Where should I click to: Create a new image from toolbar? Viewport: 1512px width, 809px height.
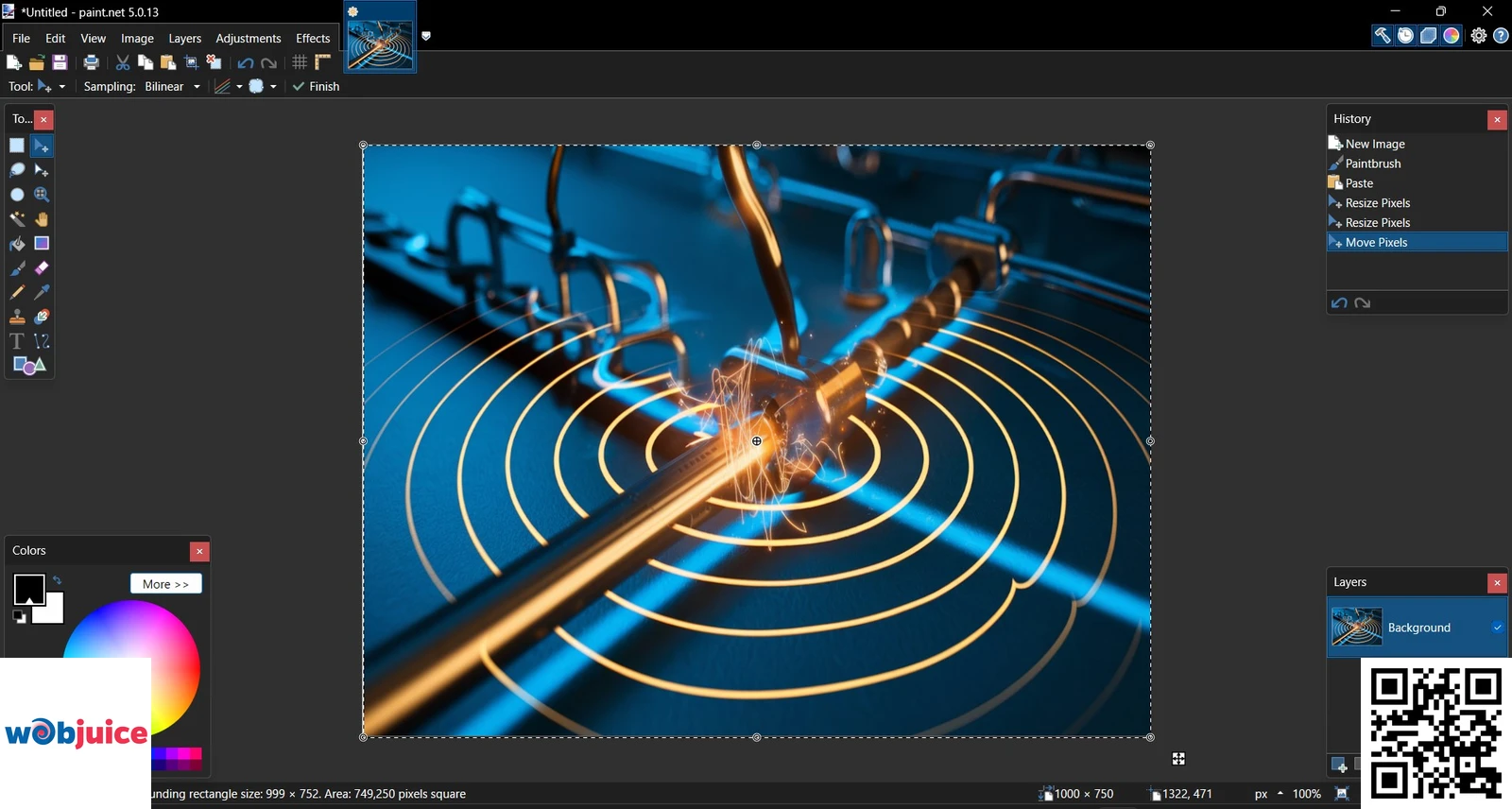tap(13, 62)
